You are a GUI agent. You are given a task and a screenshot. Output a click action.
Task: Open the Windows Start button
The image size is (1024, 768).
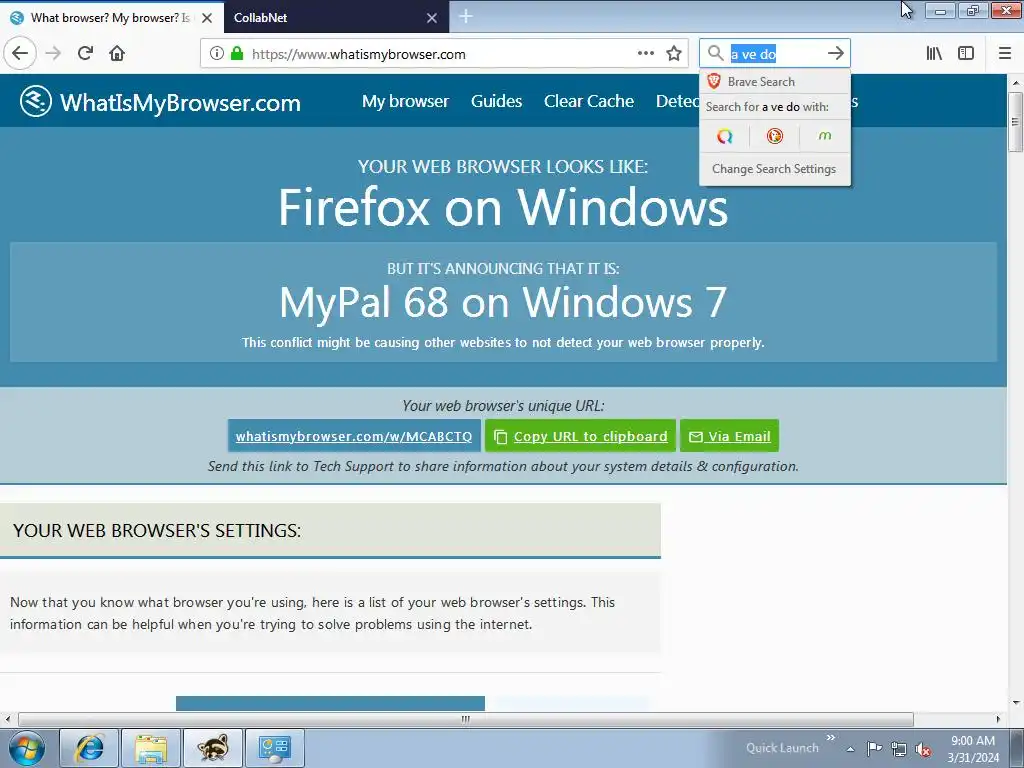26,748
